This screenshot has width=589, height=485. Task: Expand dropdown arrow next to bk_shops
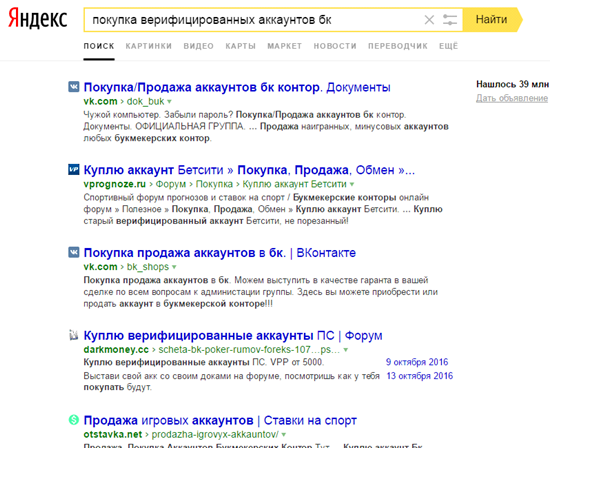tap(174, 267)
